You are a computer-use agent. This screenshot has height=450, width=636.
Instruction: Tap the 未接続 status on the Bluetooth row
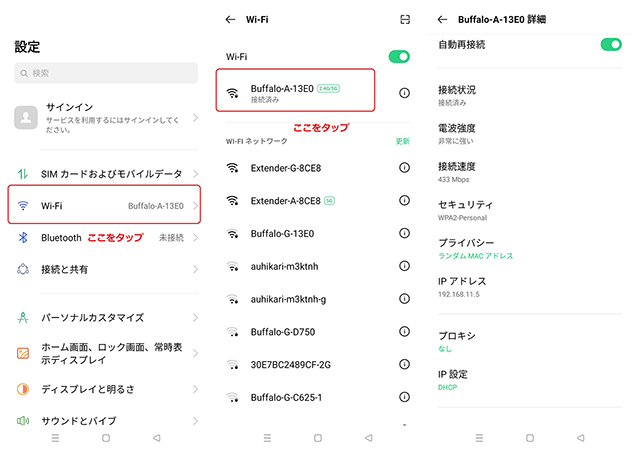[x=171, y=238]
